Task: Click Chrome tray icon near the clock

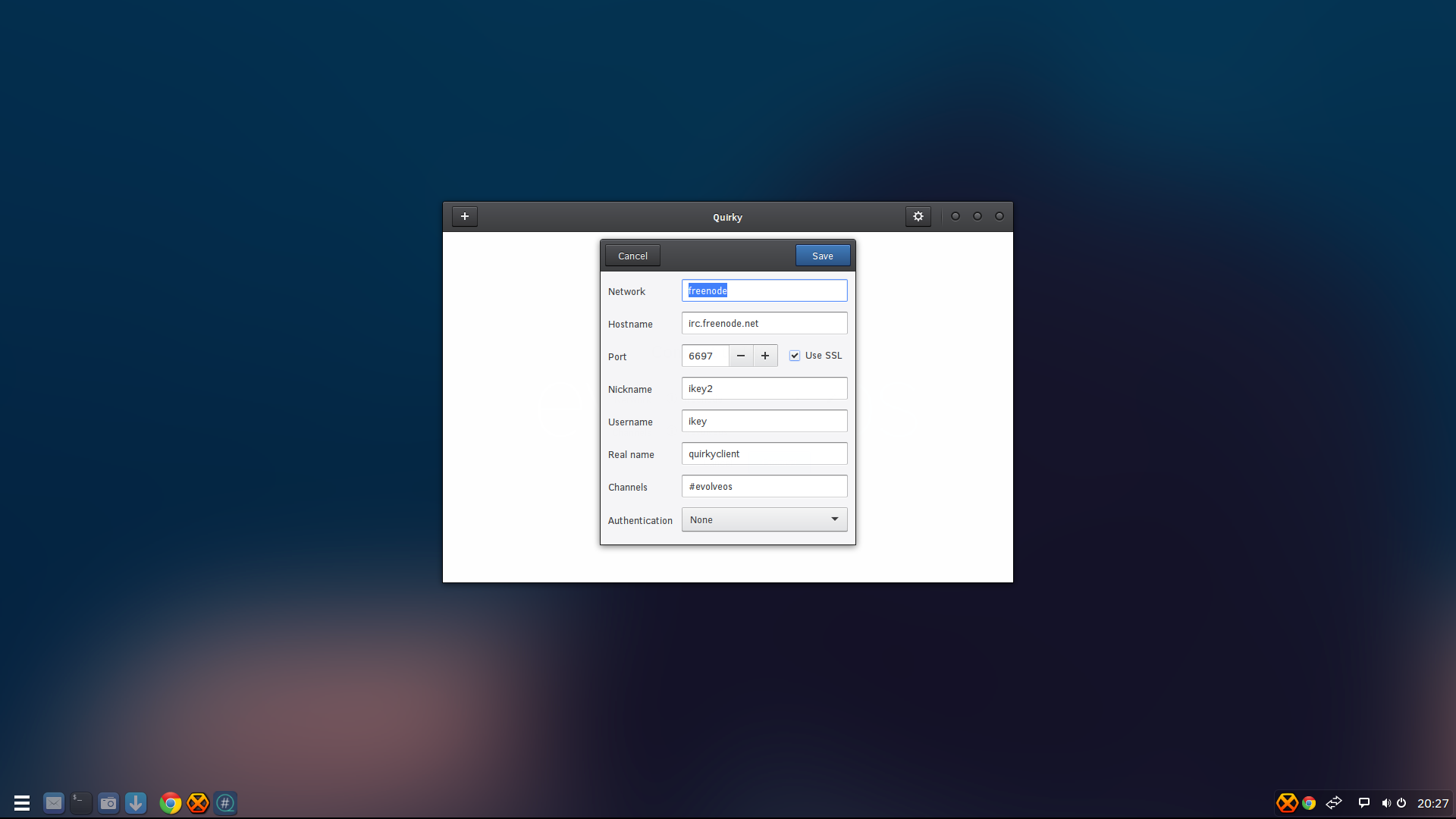Action: point(1309,803)
